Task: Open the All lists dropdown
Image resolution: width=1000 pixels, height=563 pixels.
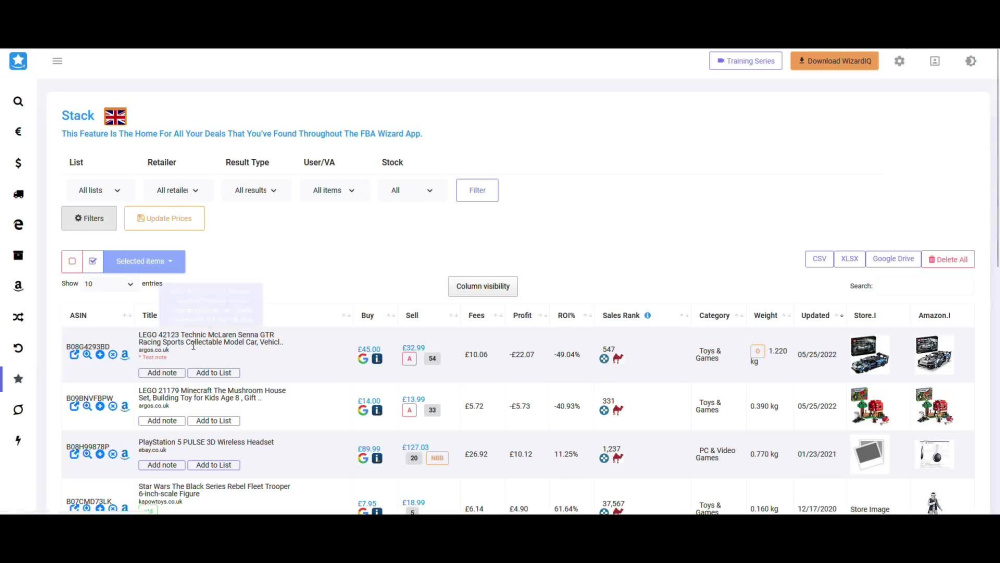Action: (x=99, y=190)
